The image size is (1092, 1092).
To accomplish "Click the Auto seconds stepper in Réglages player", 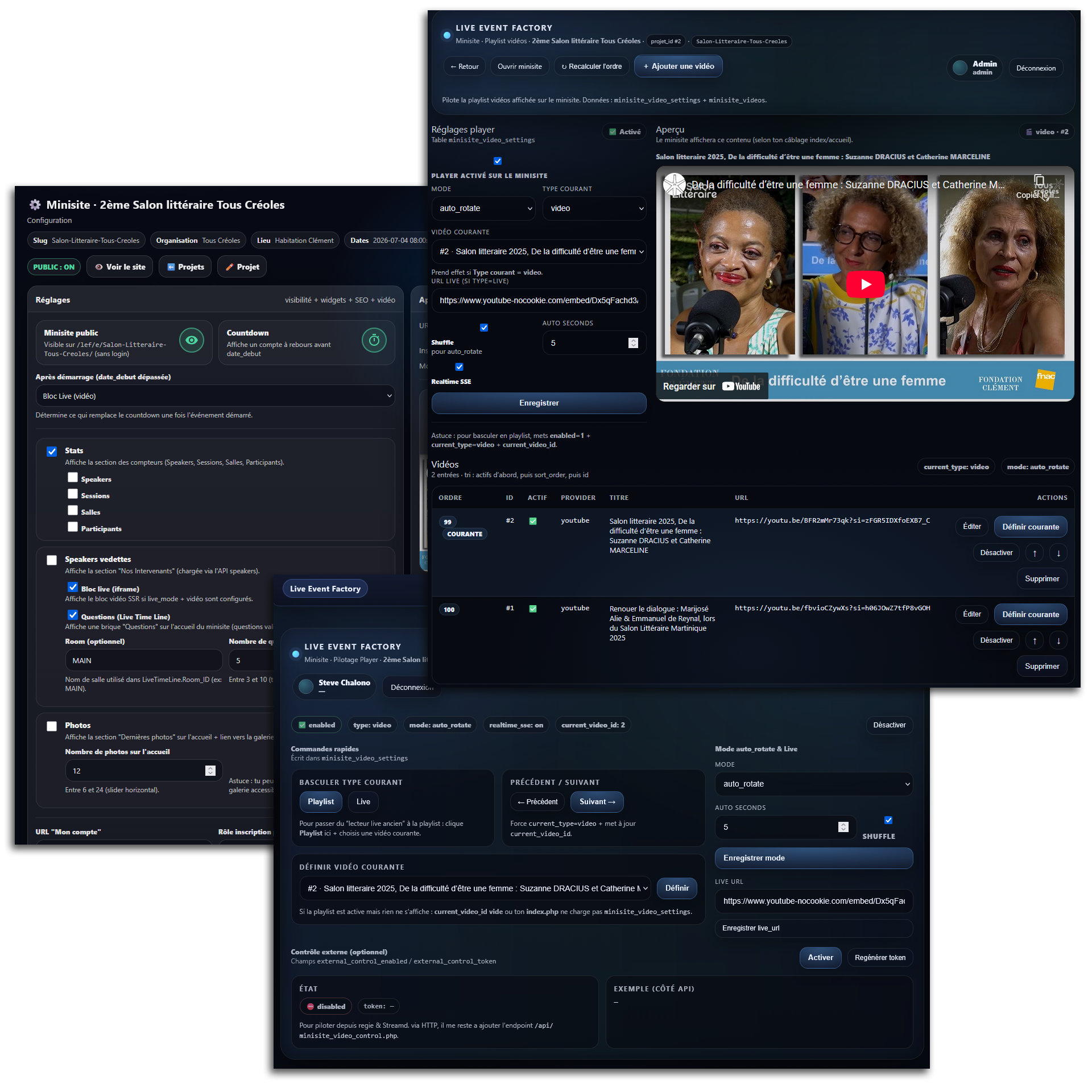I will 633,343.
